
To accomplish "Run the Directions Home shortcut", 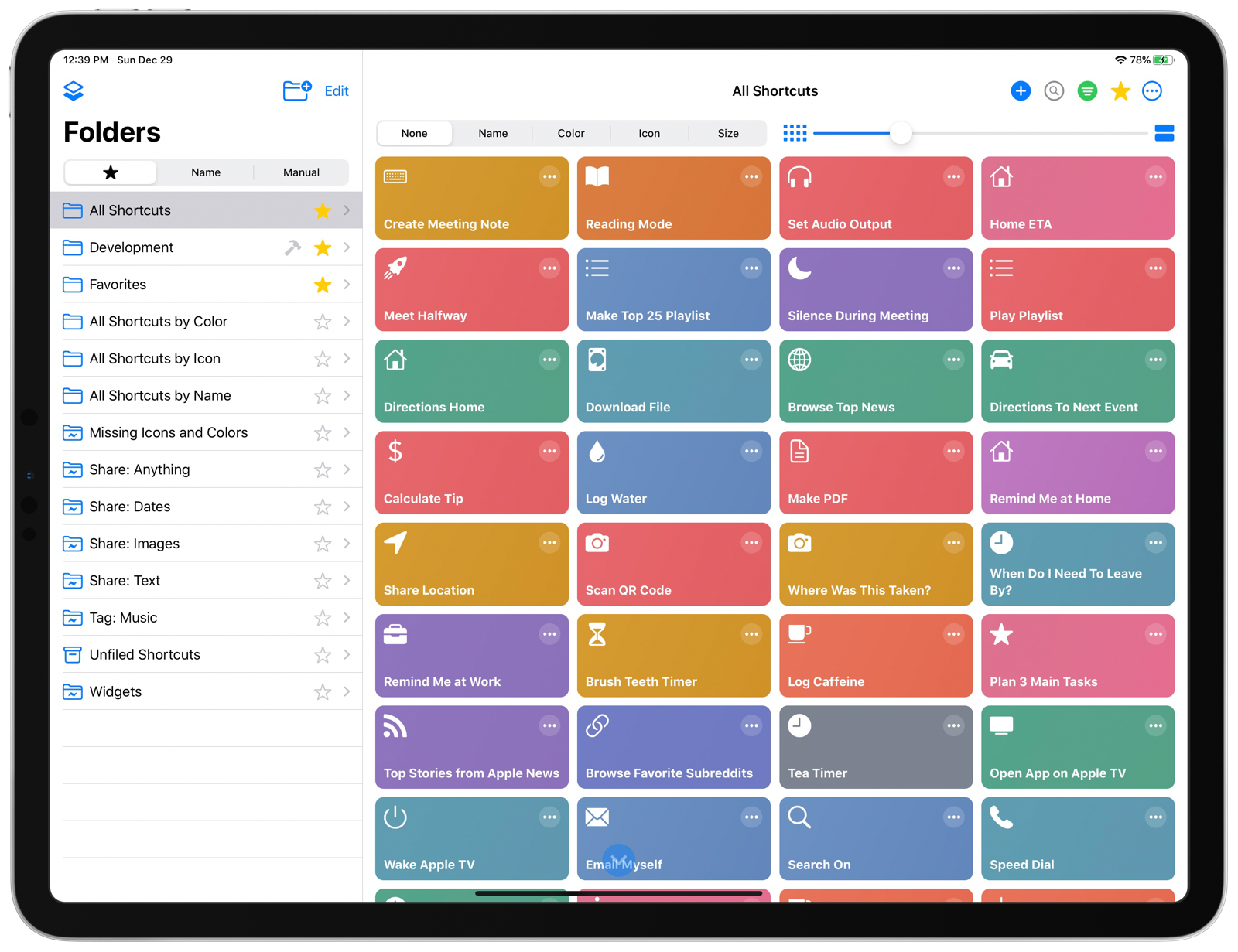I will [471, 381].
